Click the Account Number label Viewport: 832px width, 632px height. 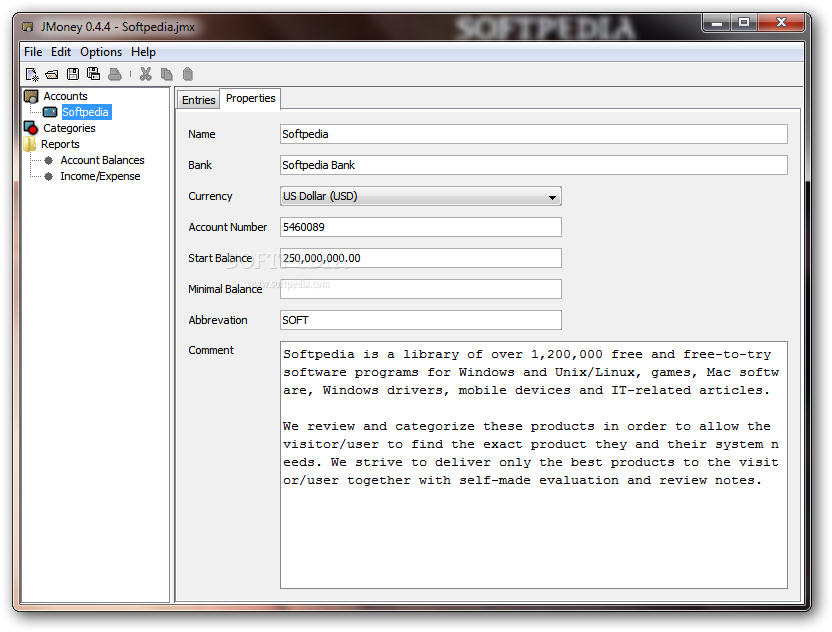click(x=228, y=227)
